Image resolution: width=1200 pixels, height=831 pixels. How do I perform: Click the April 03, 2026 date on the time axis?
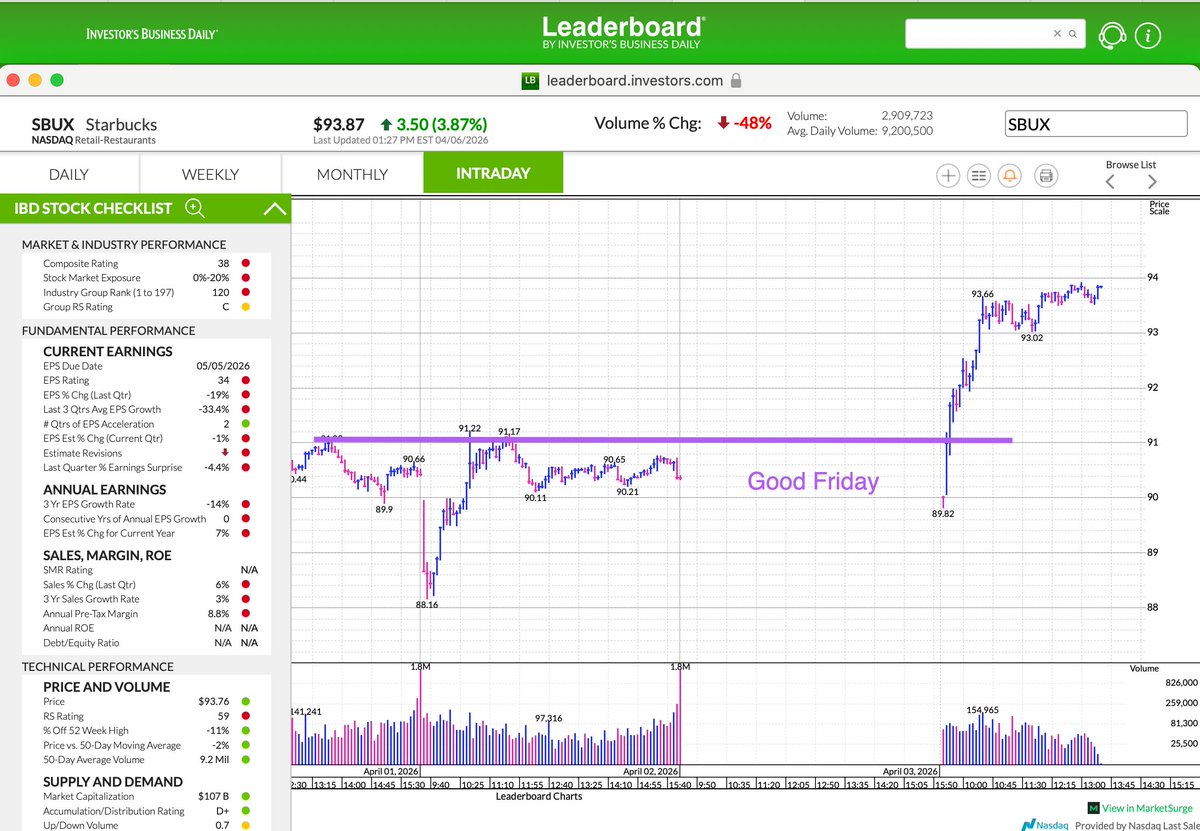pyautogui.click(x=912, y=771)
